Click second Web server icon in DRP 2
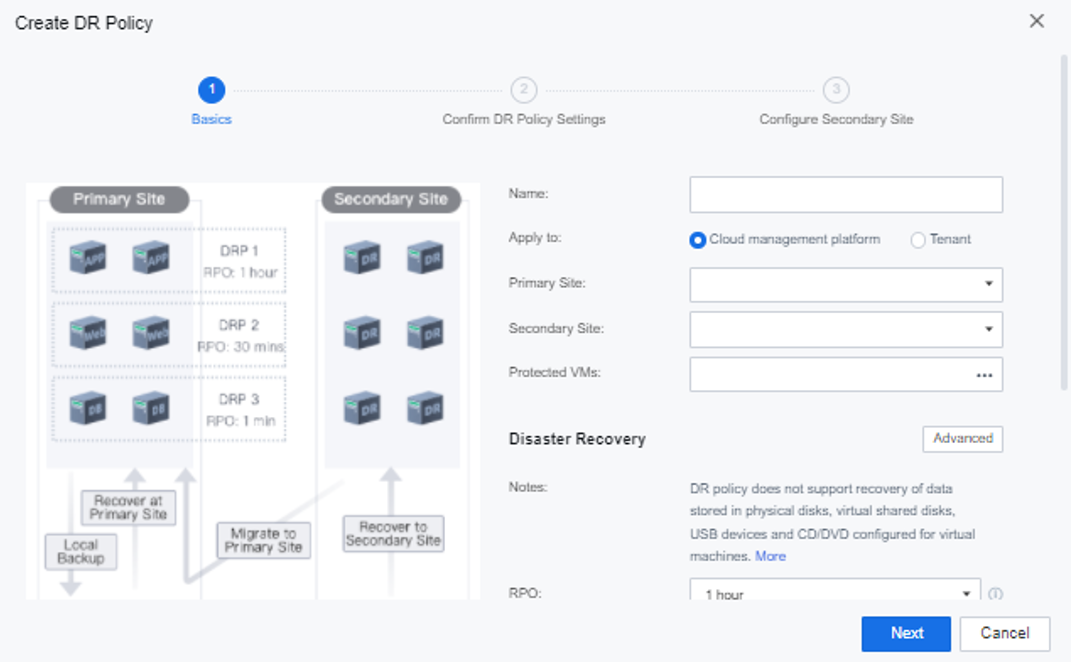Viewport: 1073px width, 666px height. coord(151,333)
